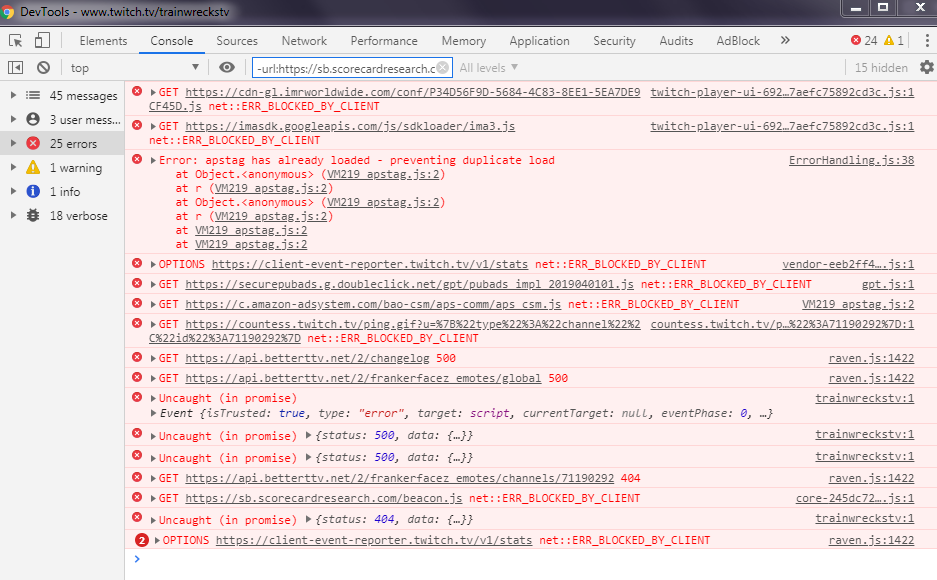Expand the 45 messages group
This screenshot has height=580, width=937.
tap(13, 96)
